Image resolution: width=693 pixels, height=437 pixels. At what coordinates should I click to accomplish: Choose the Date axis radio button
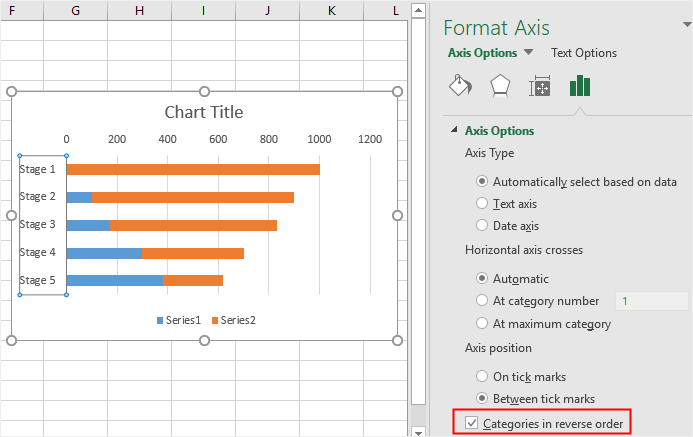point(482,226)
